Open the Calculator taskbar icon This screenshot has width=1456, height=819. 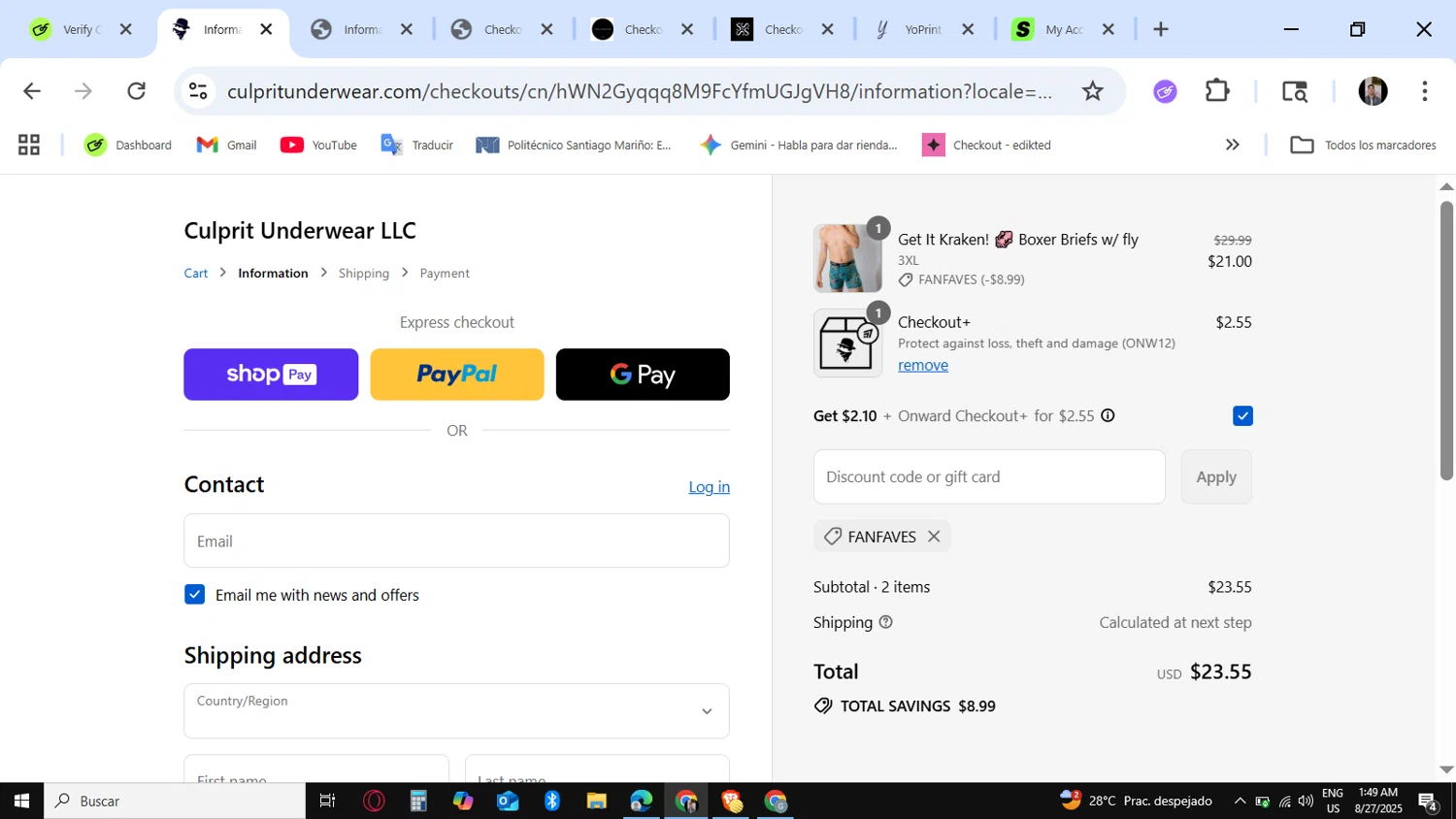[418, 801]
